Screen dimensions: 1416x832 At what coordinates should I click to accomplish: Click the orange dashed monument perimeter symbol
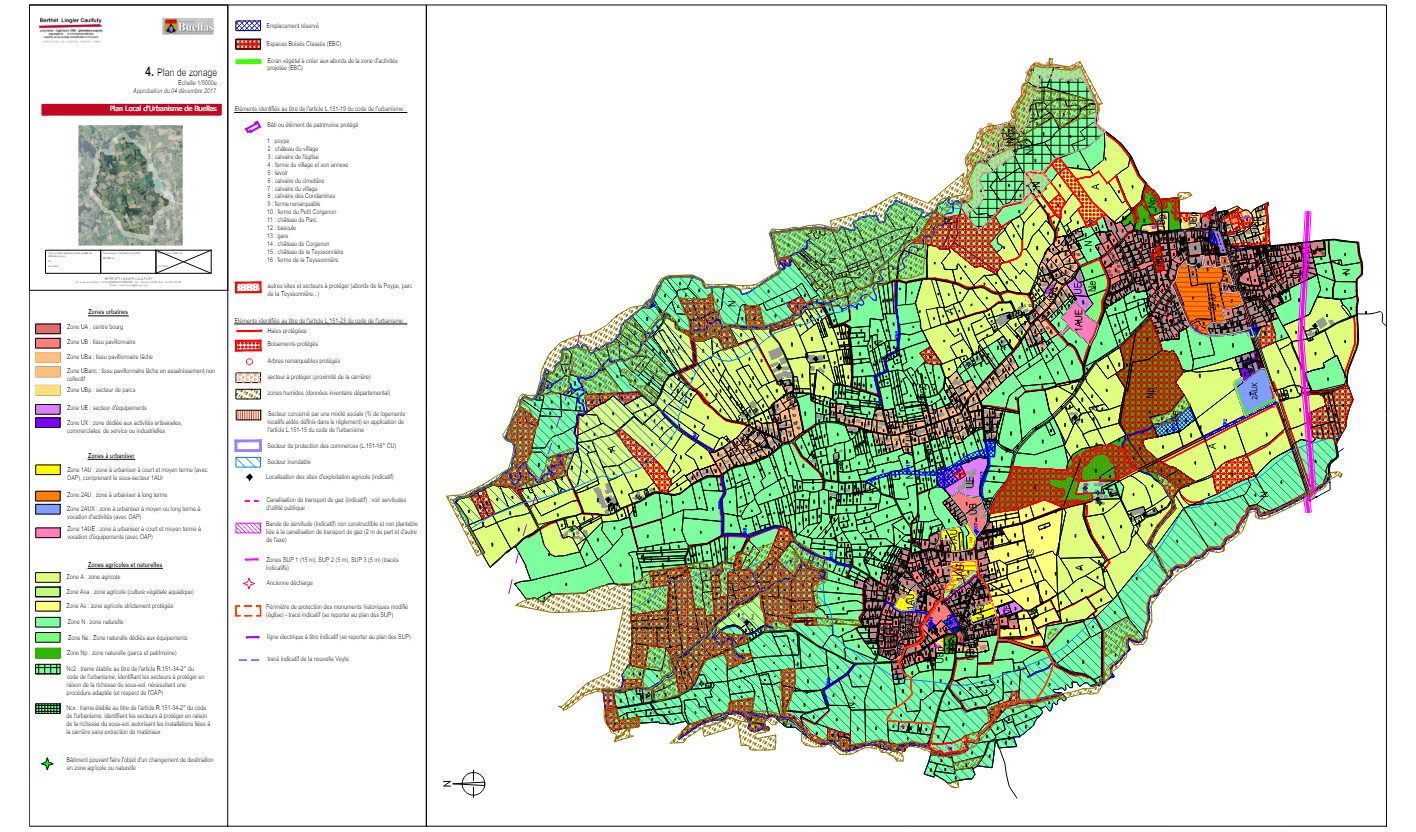pos(247,611)
